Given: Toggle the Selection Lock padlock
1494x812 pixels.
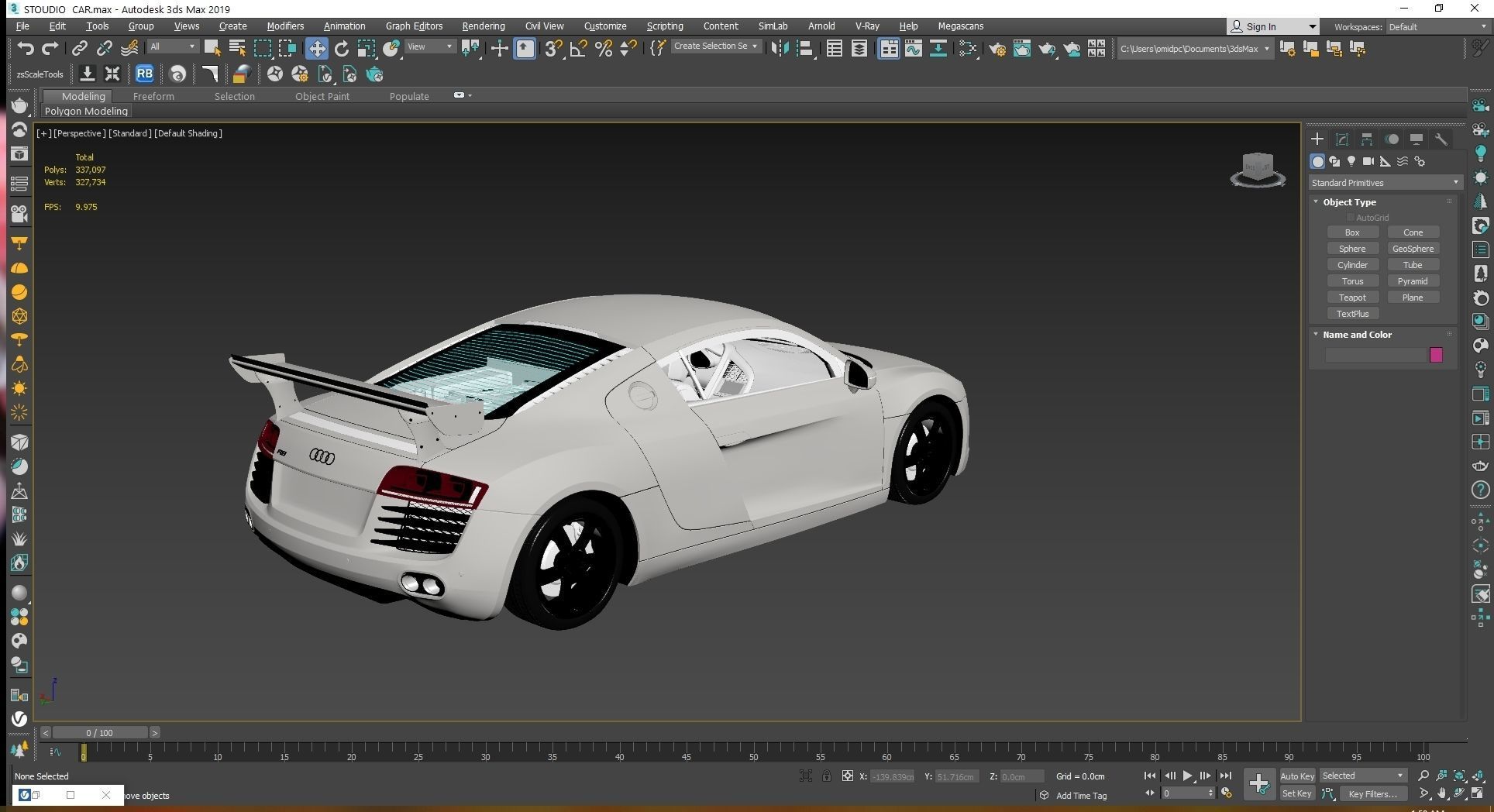Looking at the screenshot, I should (x=827, y=776).
